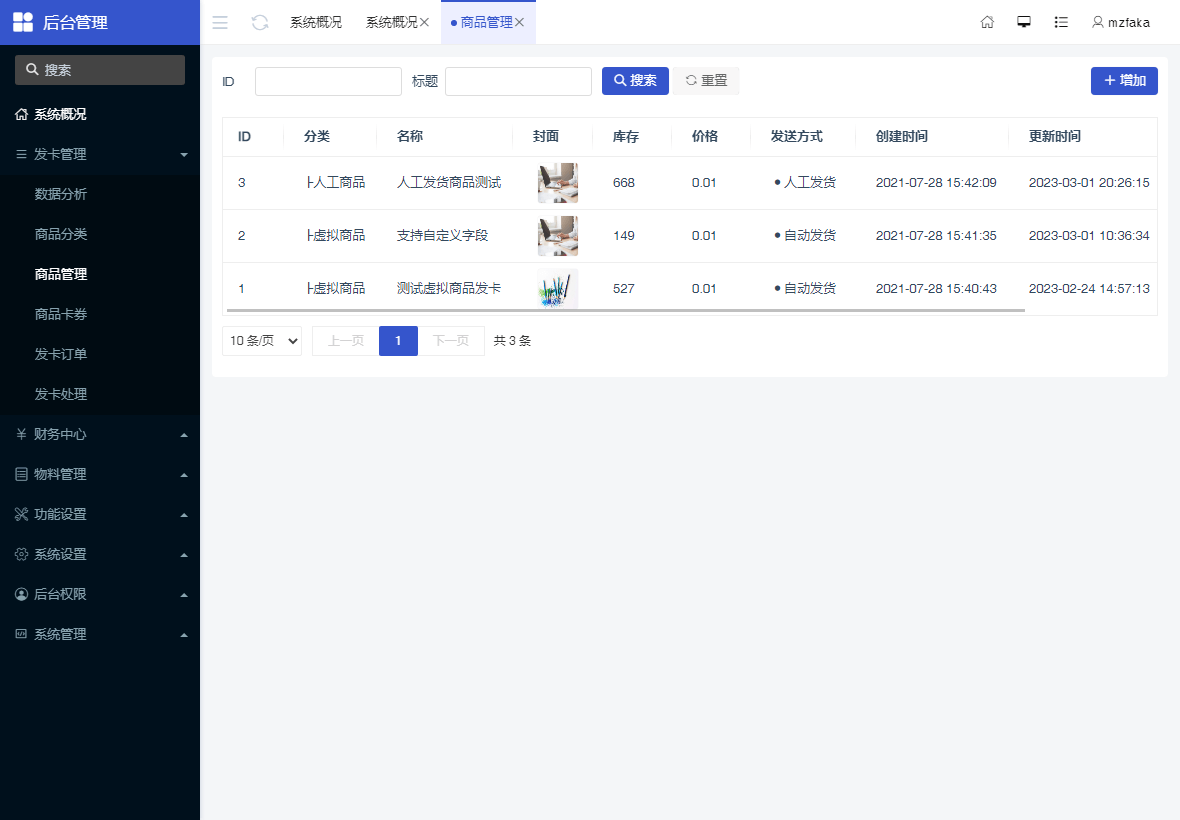Image resolution: width=1180 pixels, height=820 pixels.
Task: Click product name 测试虚拟商品发卡
Action: (x=449, y=288)
